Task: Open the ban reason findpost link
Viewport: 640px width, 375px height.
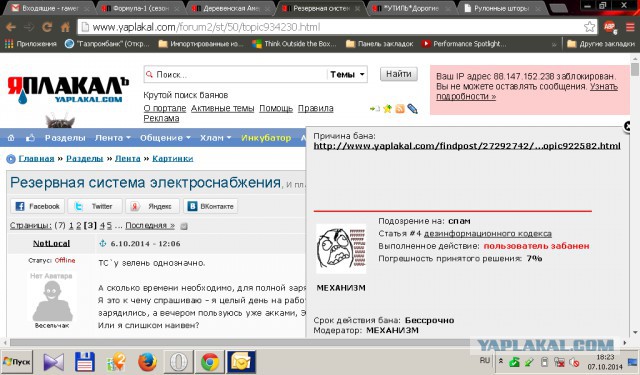Action: click(467, 146)
